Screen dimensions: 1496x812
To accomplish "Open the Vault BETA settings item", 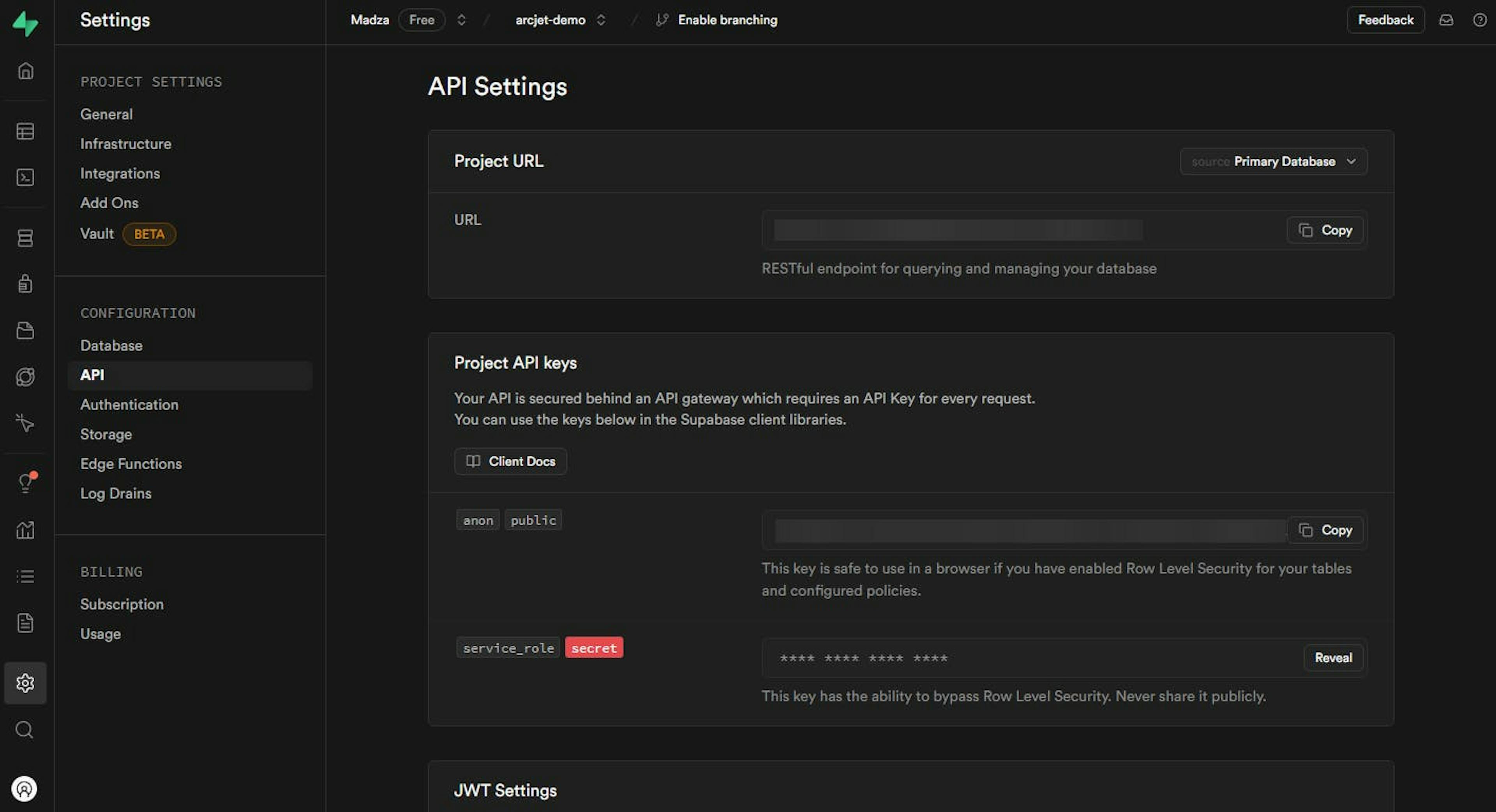I will (97, 234).
